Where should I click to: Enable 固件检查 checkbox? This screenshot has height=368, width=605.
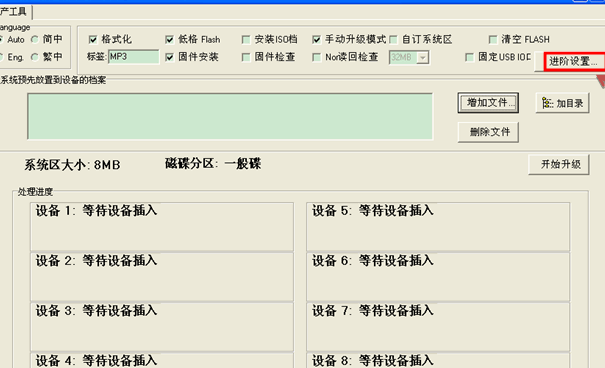point(246,57)
